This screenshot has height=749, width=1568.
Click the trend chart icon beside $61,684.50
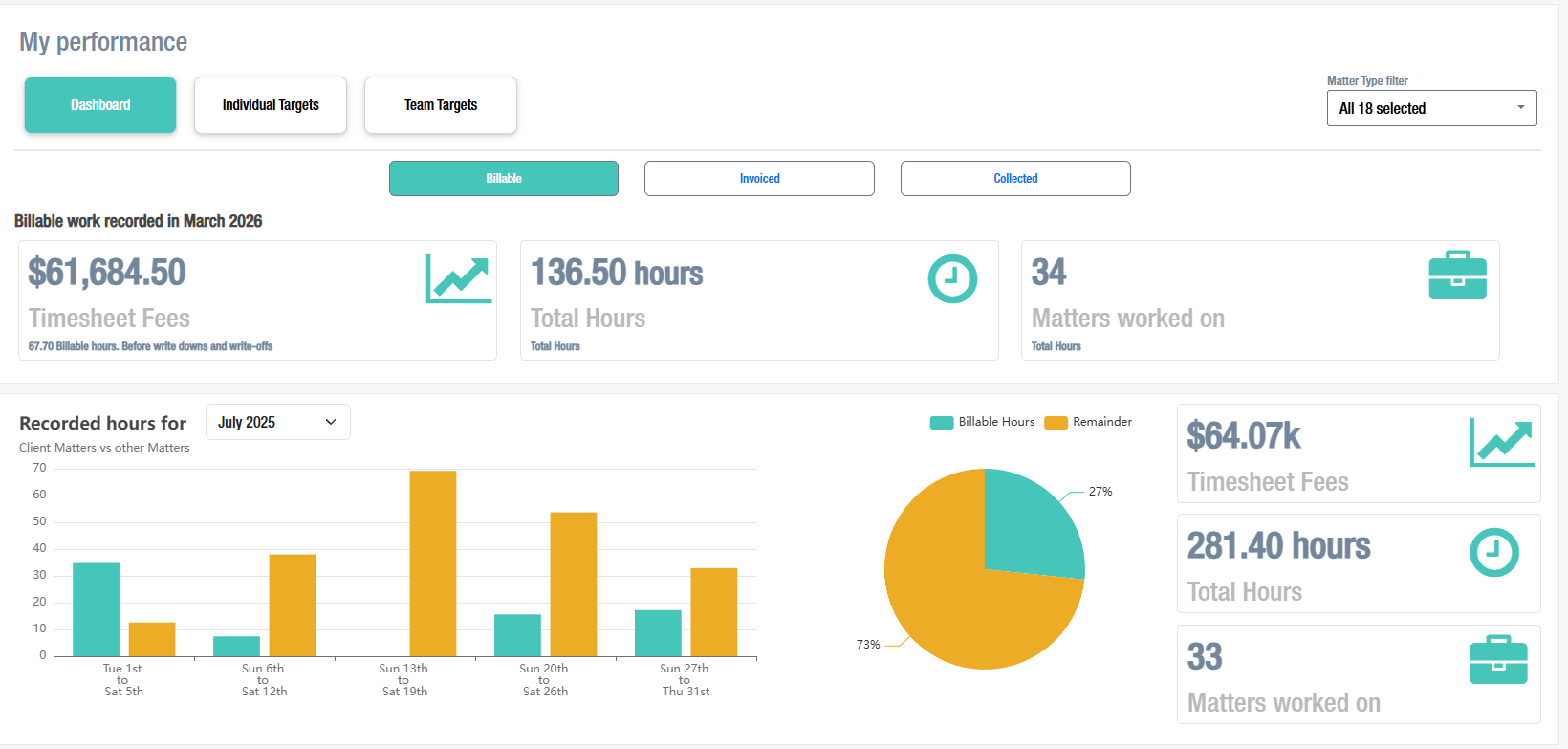coord(459,278)
